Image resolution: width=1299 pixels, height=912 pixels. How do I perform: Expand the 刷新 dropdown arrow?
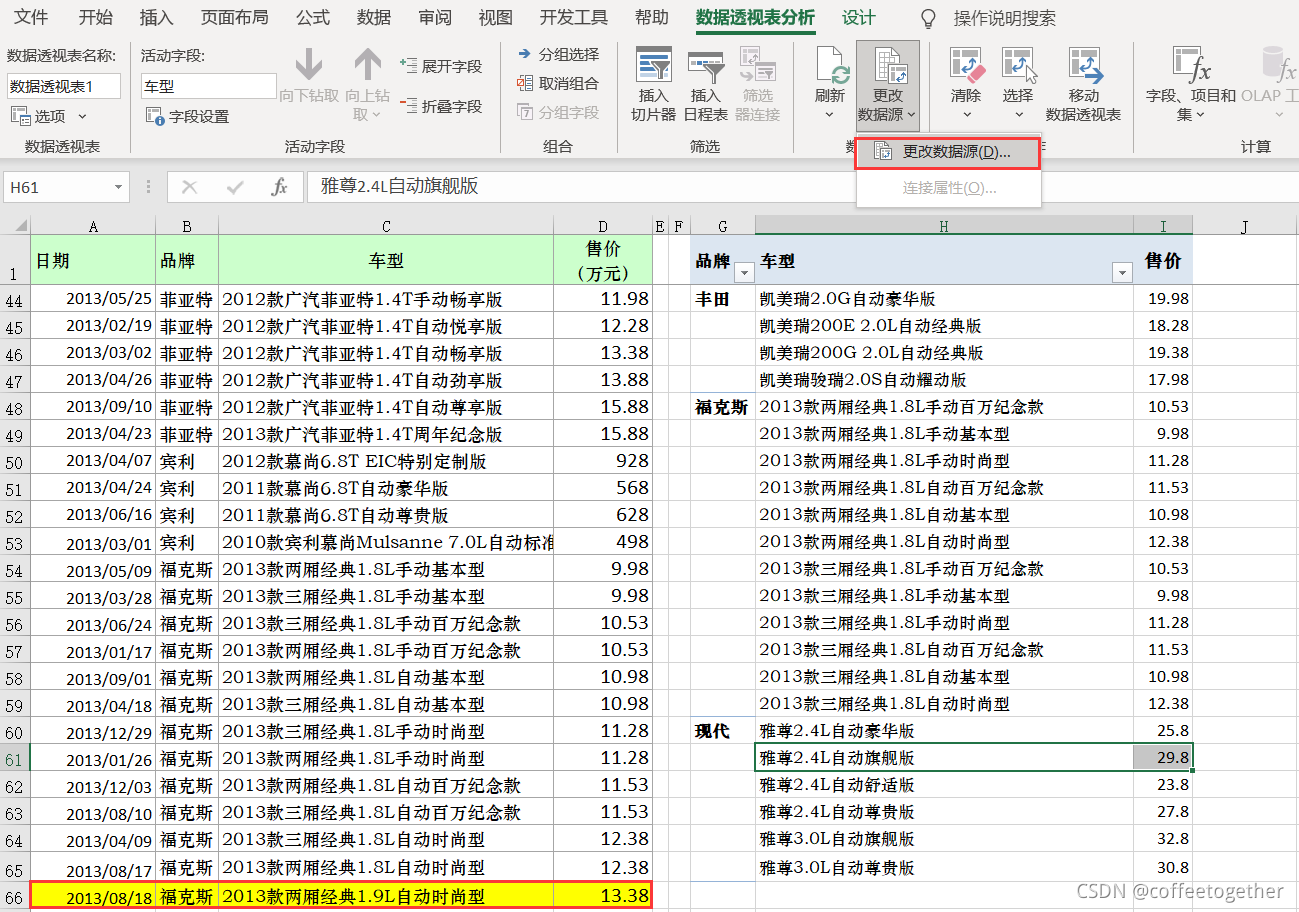(830, 115)
